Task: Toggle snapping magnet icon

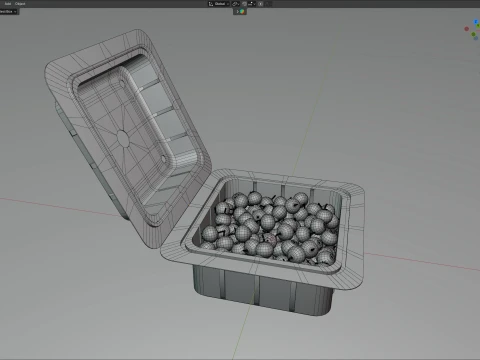Action: tap(244, 4)
